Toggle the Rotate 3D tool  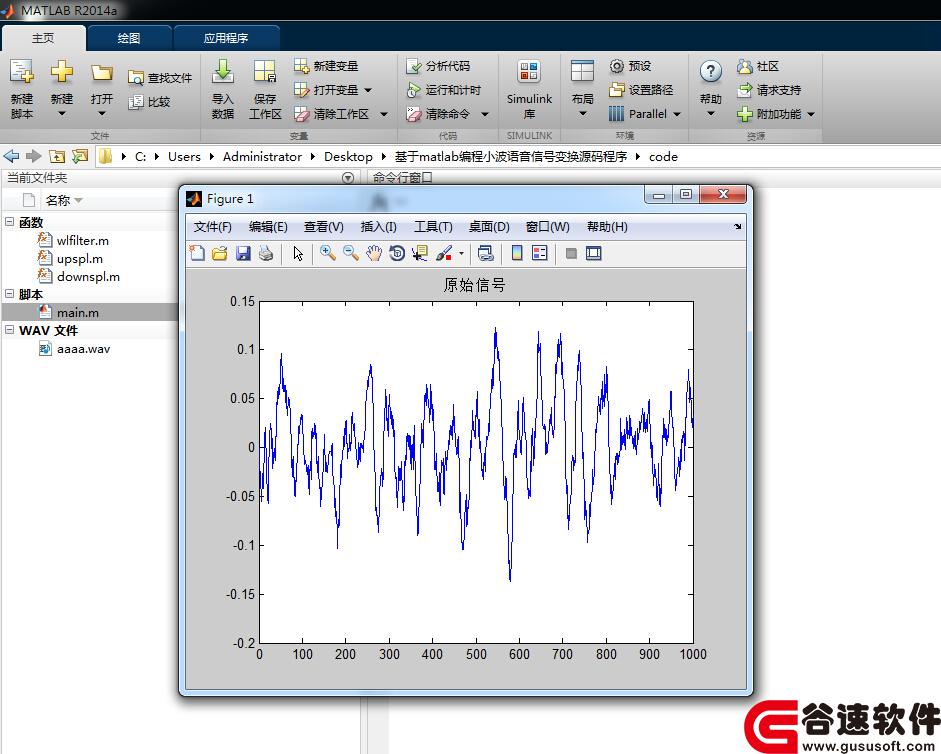(x=397, y=253)
